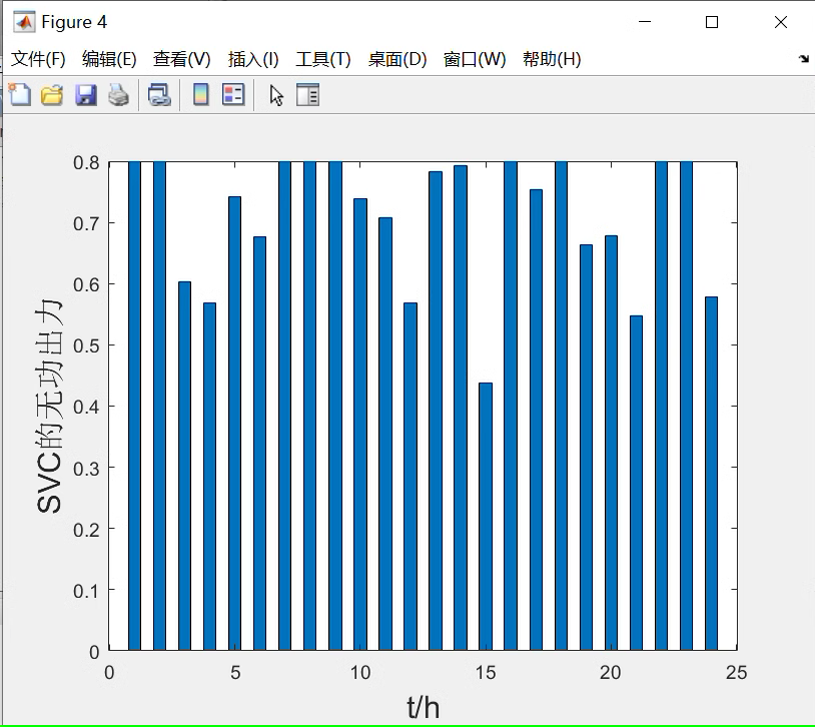Image resolution: width=815 pixels, height=727 pixels.
Task: Open the 插入(I) menu
Action: click(253, 59)
